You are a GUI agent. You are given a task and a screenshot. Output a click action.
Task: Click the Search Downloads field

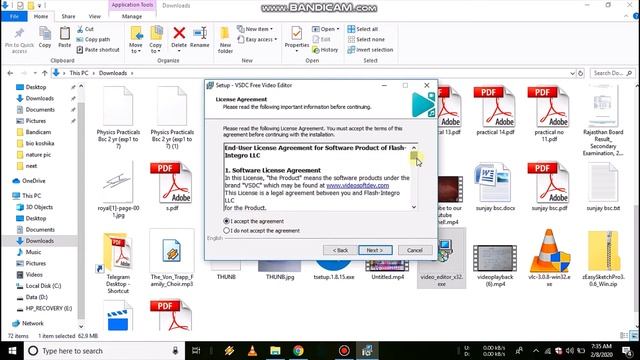612,73
